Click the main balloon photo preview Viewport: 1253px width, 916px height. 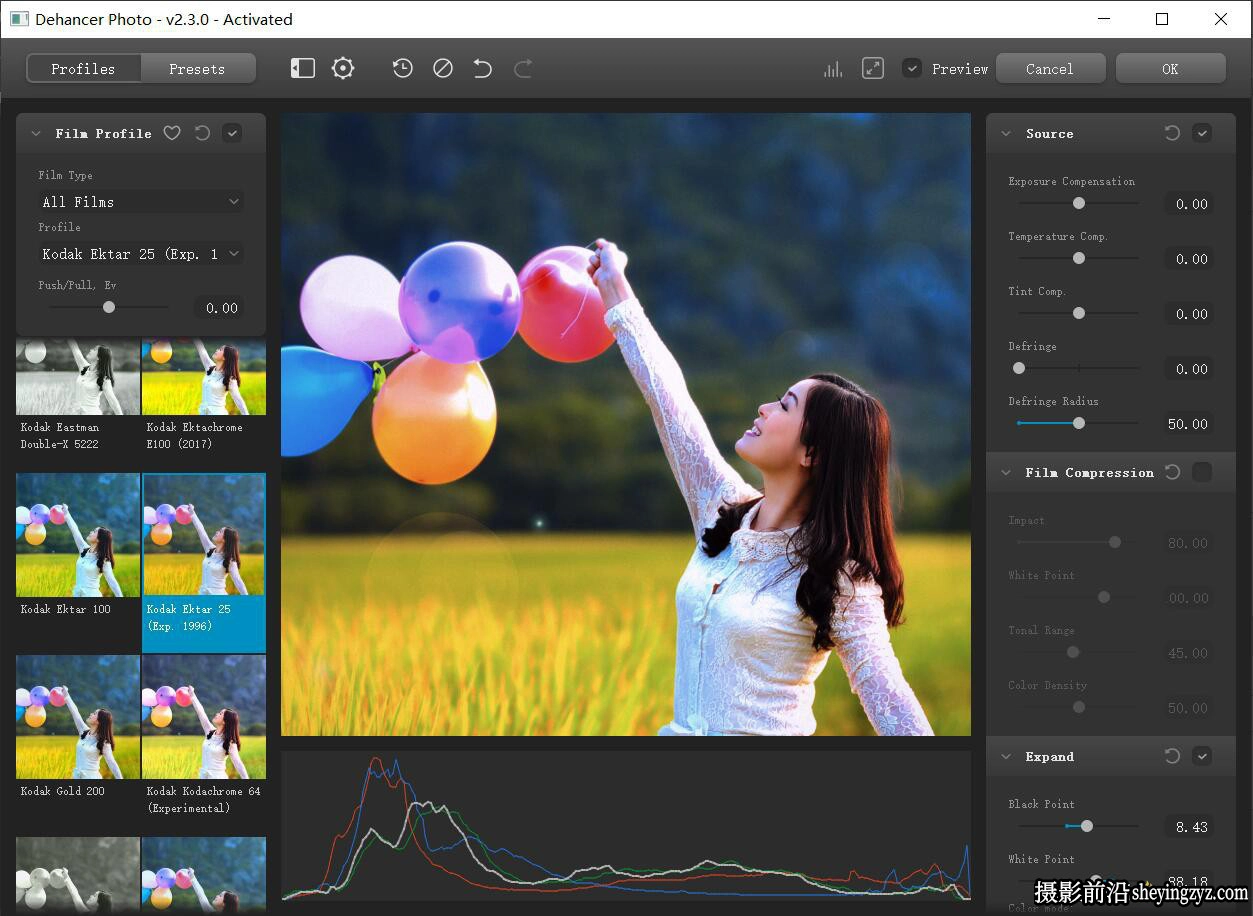click(x=626, y=424)
